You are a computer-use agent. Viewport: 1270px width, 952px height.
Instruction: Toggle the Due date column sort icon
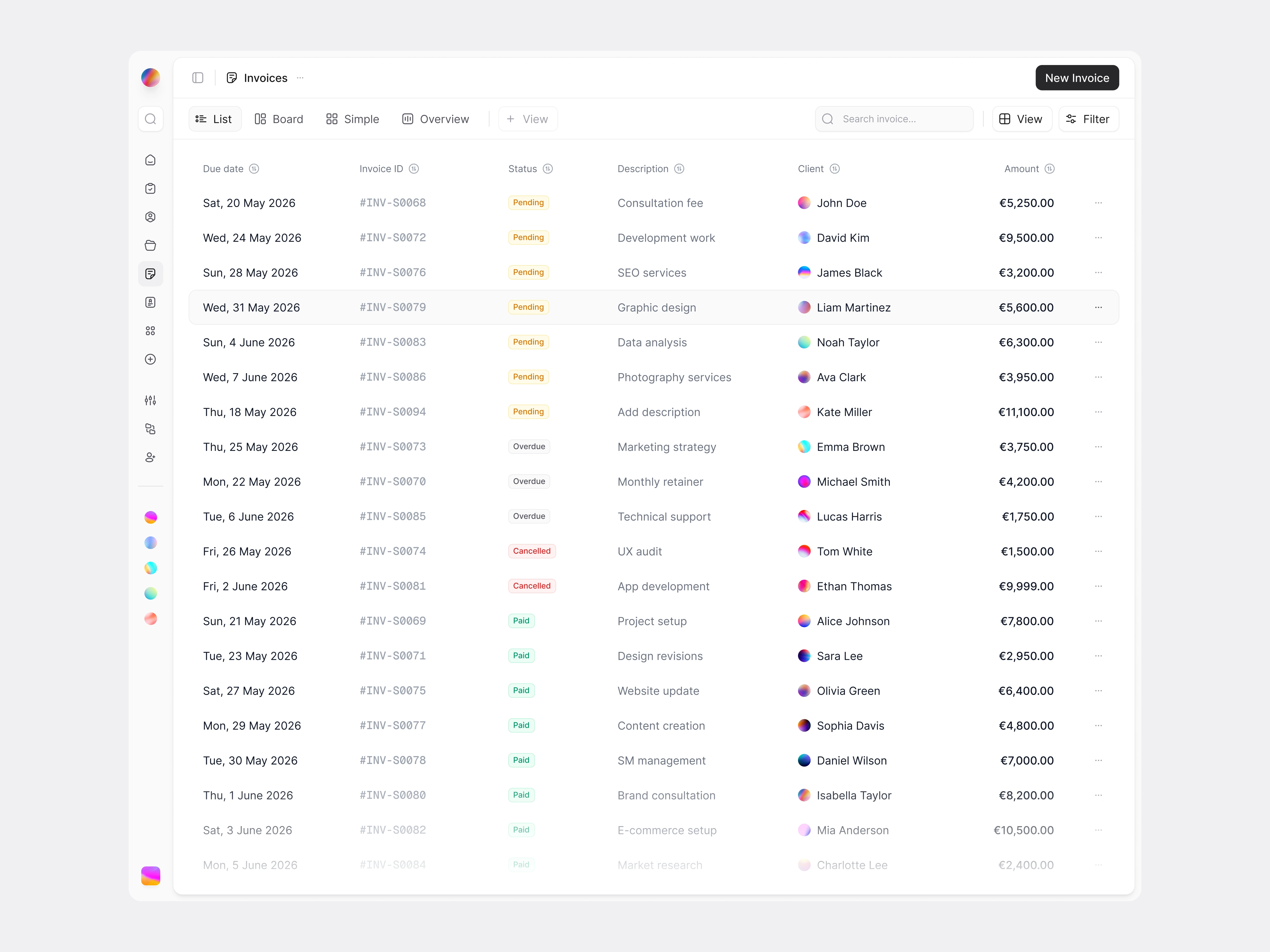[254, 169]
